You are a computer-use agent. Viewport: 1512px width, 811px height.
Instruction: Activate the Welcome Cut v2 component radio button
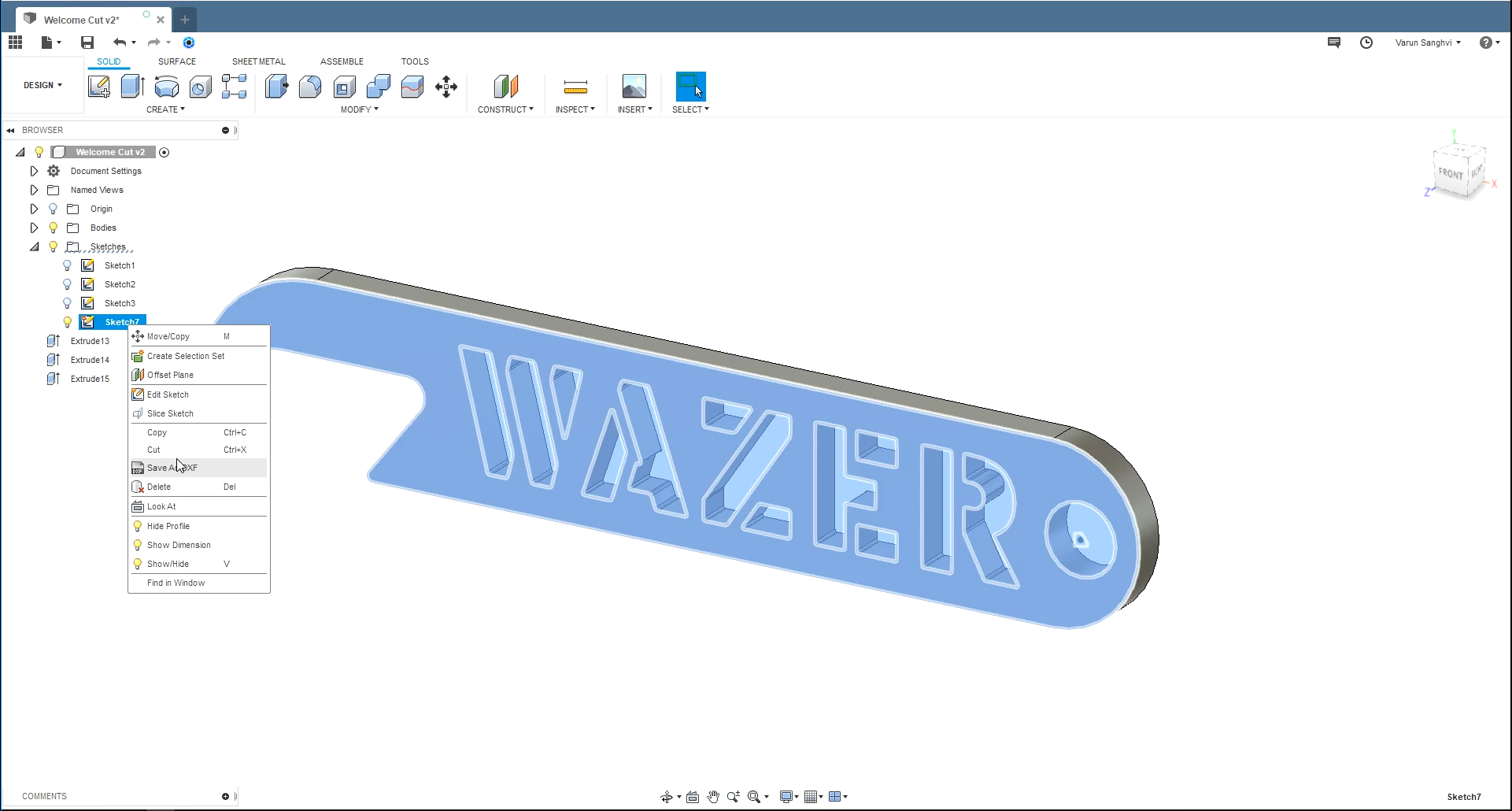[165, 152]
